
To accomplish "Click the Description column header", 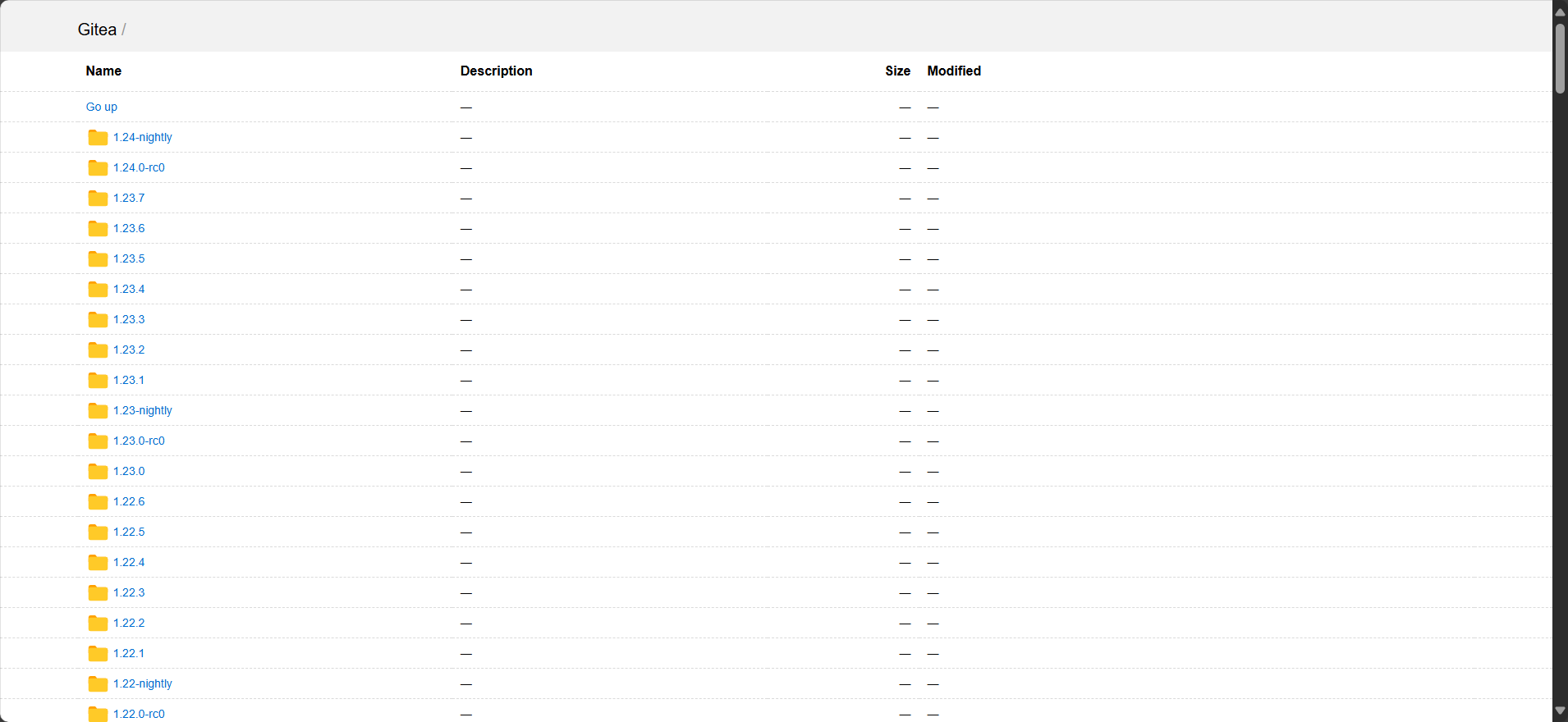I will [497, 71].
